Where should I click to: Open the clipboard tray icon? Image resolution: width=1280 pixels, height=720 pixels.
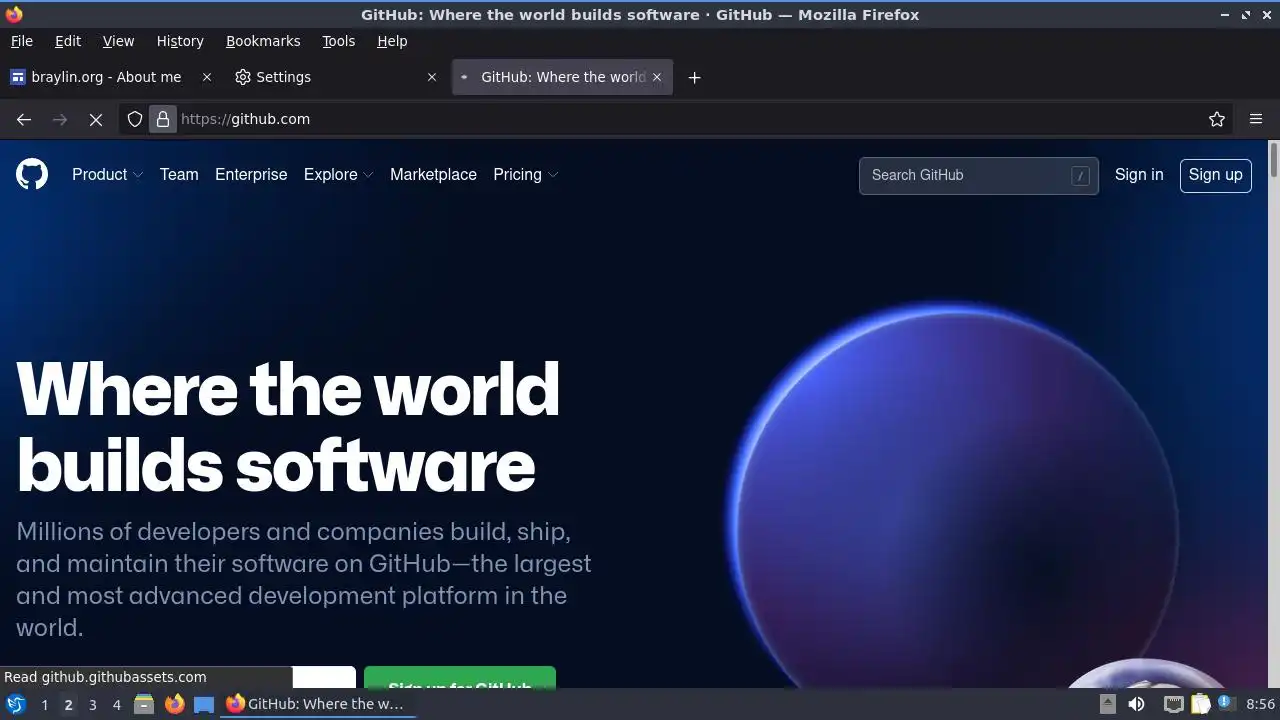click(x=1200, y=704)
